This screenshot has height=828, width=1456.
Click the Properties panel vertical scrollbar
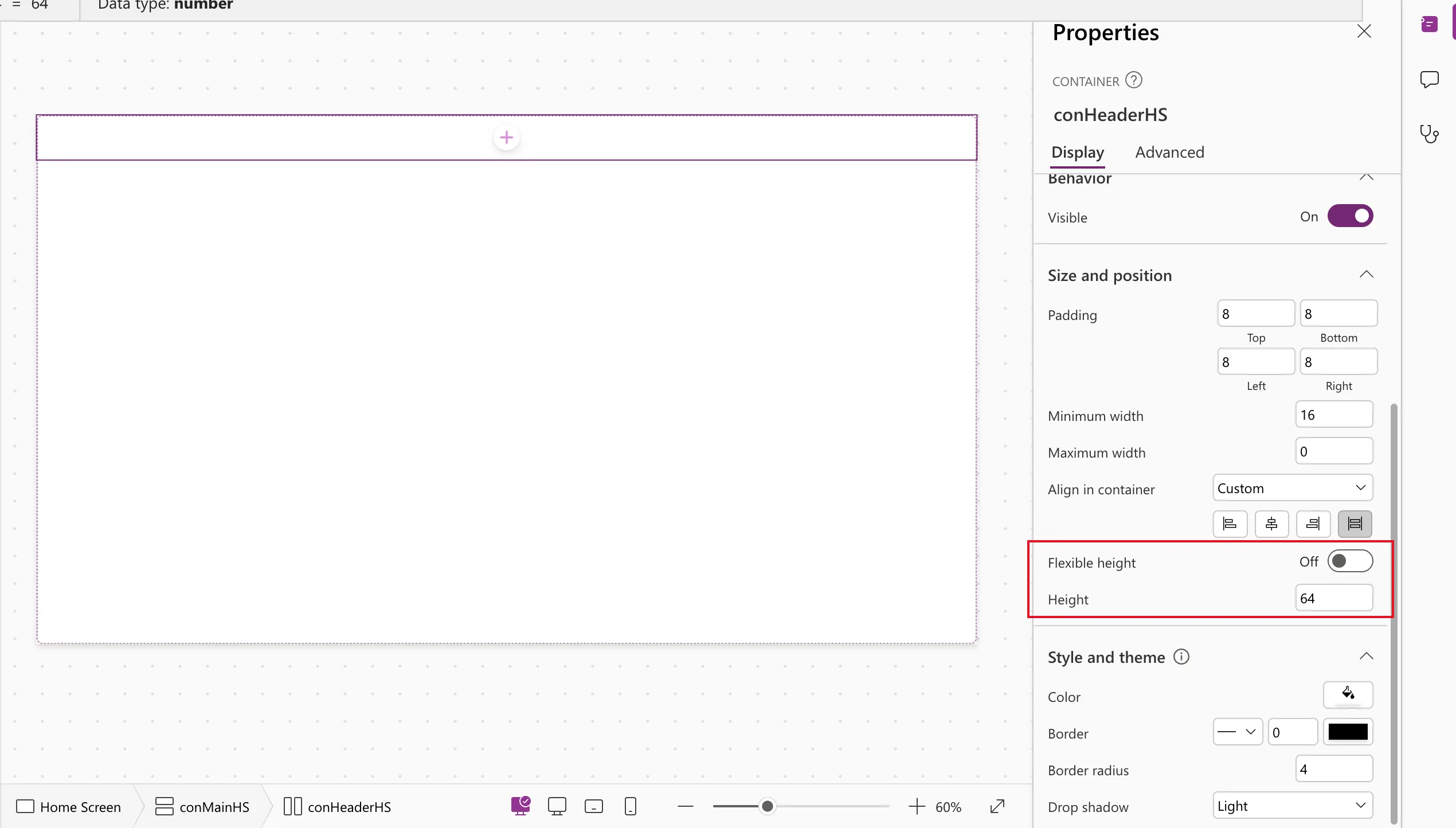1394,614
